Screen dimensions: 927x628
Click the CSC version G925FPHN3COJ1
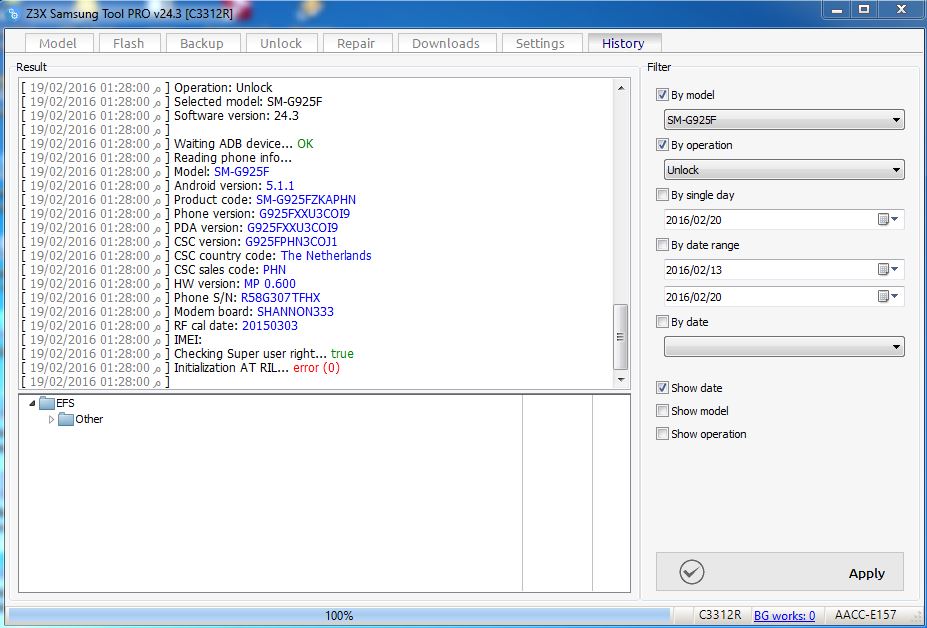(291, 242)
